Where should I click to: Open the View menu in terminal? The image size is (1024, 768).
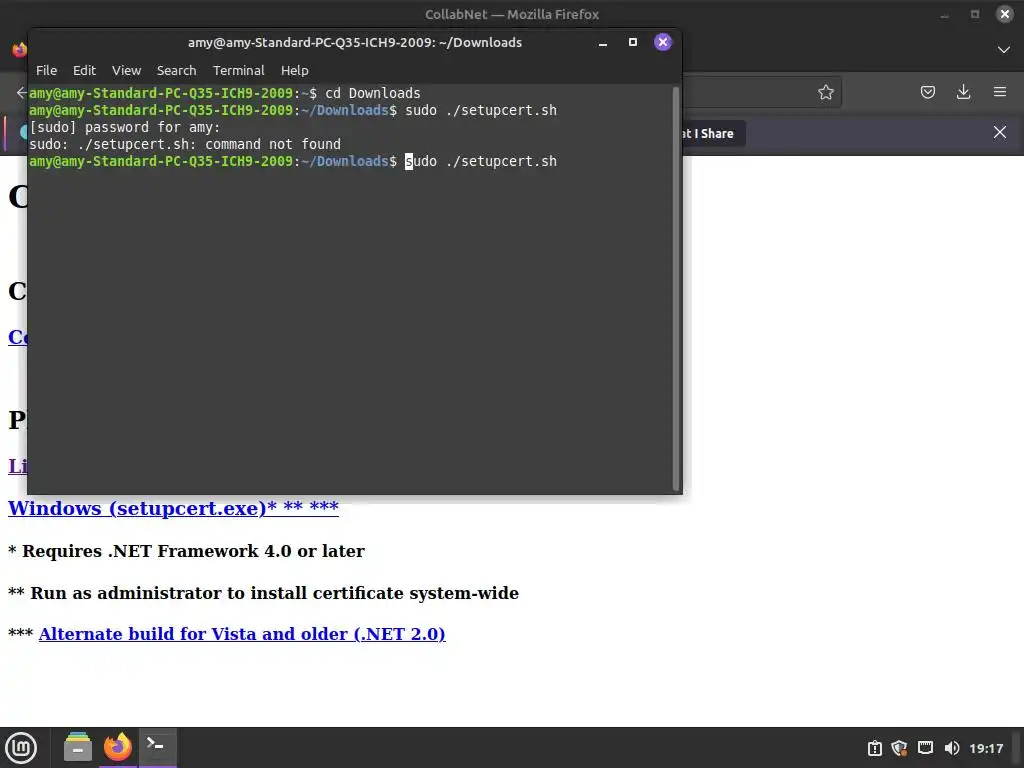(x=126, y=71)
